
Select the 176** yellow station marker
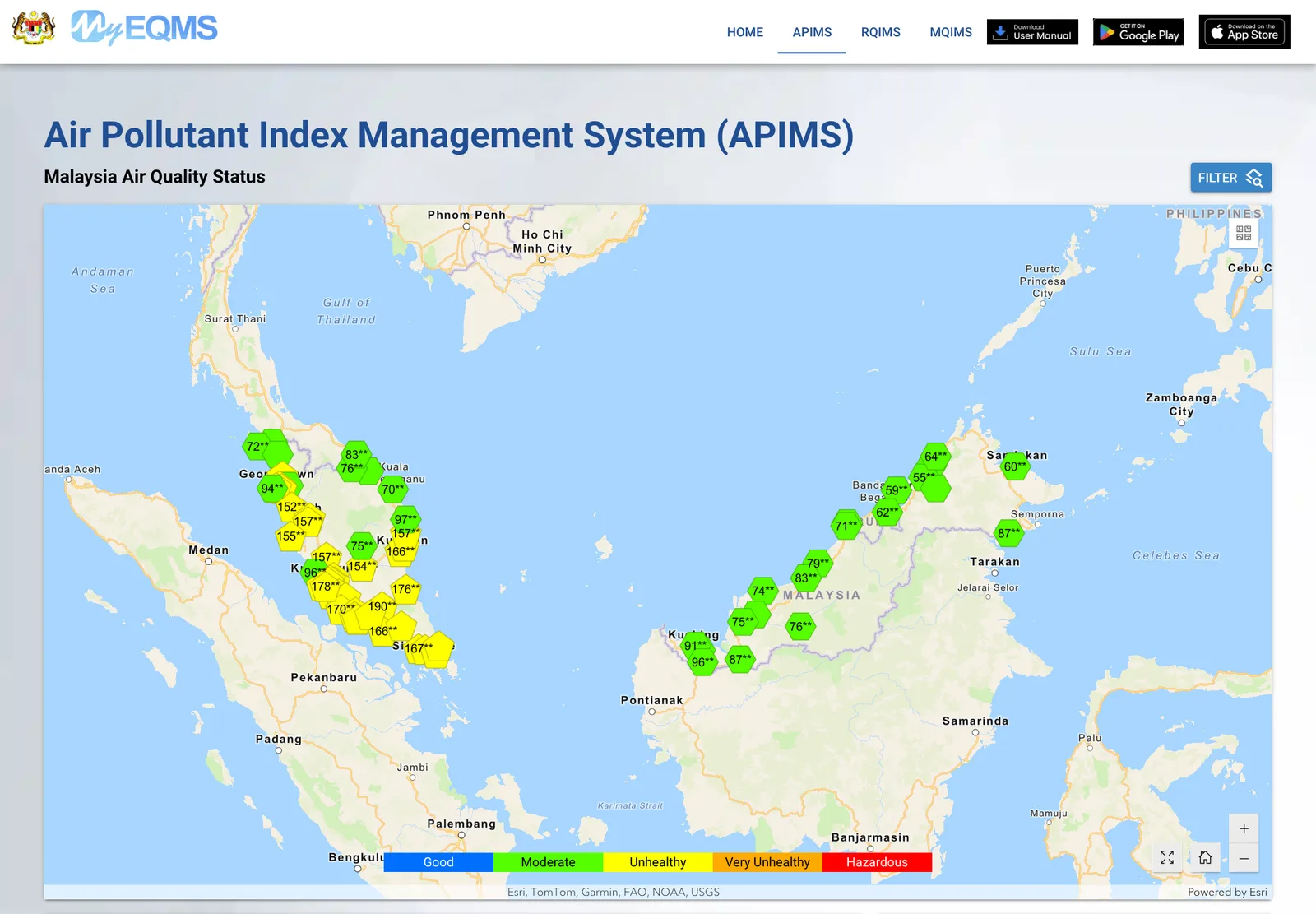(405, 589)
